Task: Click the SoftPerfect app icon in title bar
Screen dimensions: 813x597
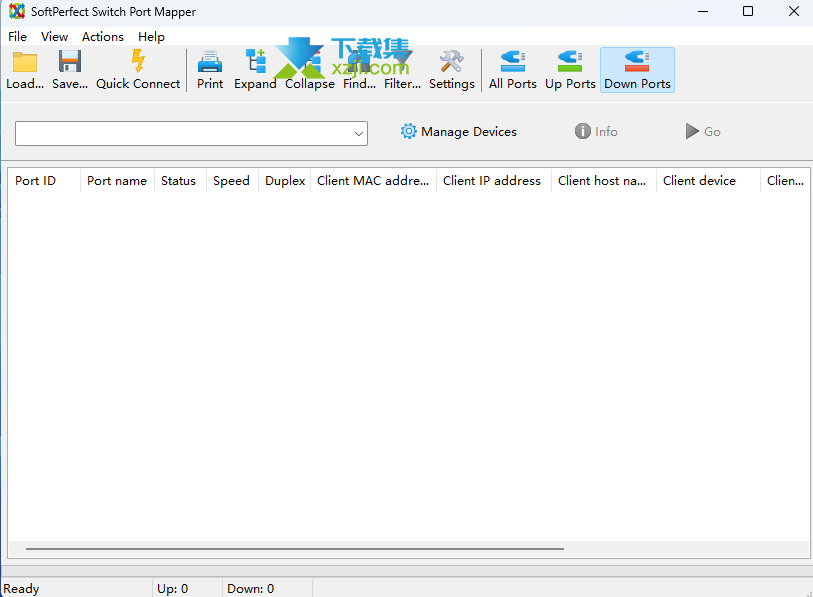Action: click(17, 11)
